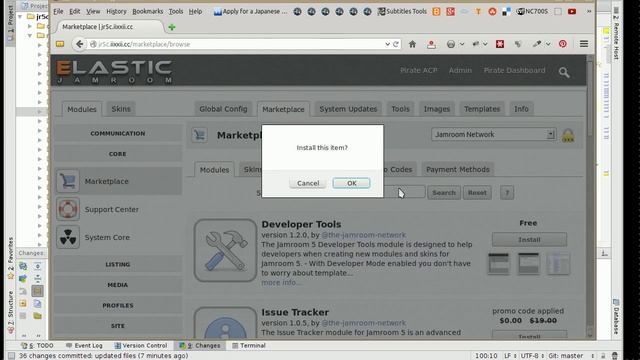This screenshot has width=640, height=360.
Task: Open Jamroom Network dropdown
Action: click(493, 134)
